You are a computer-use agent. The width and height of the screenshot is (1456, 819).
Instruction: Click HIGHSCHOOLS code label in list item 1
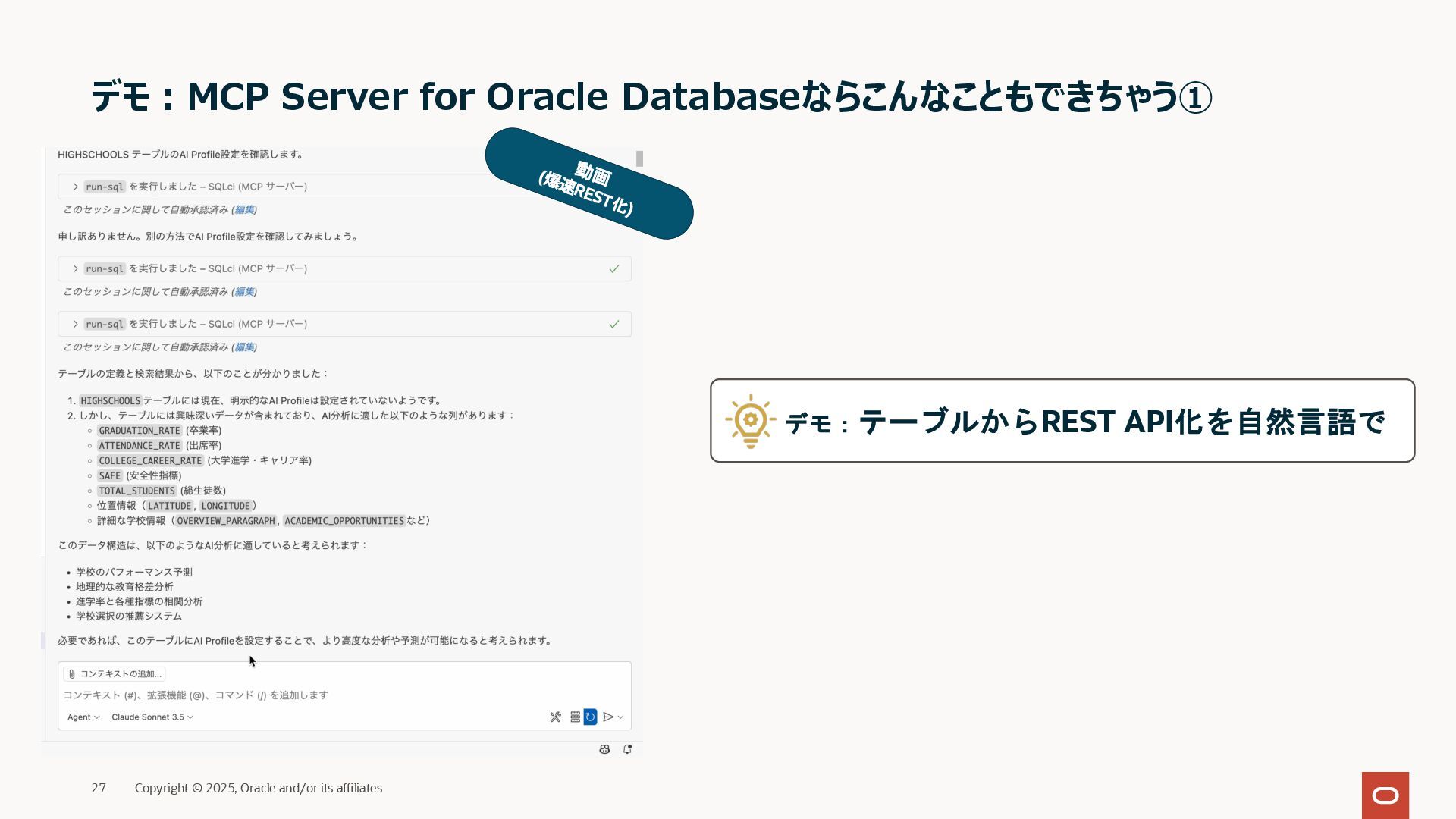110,400
